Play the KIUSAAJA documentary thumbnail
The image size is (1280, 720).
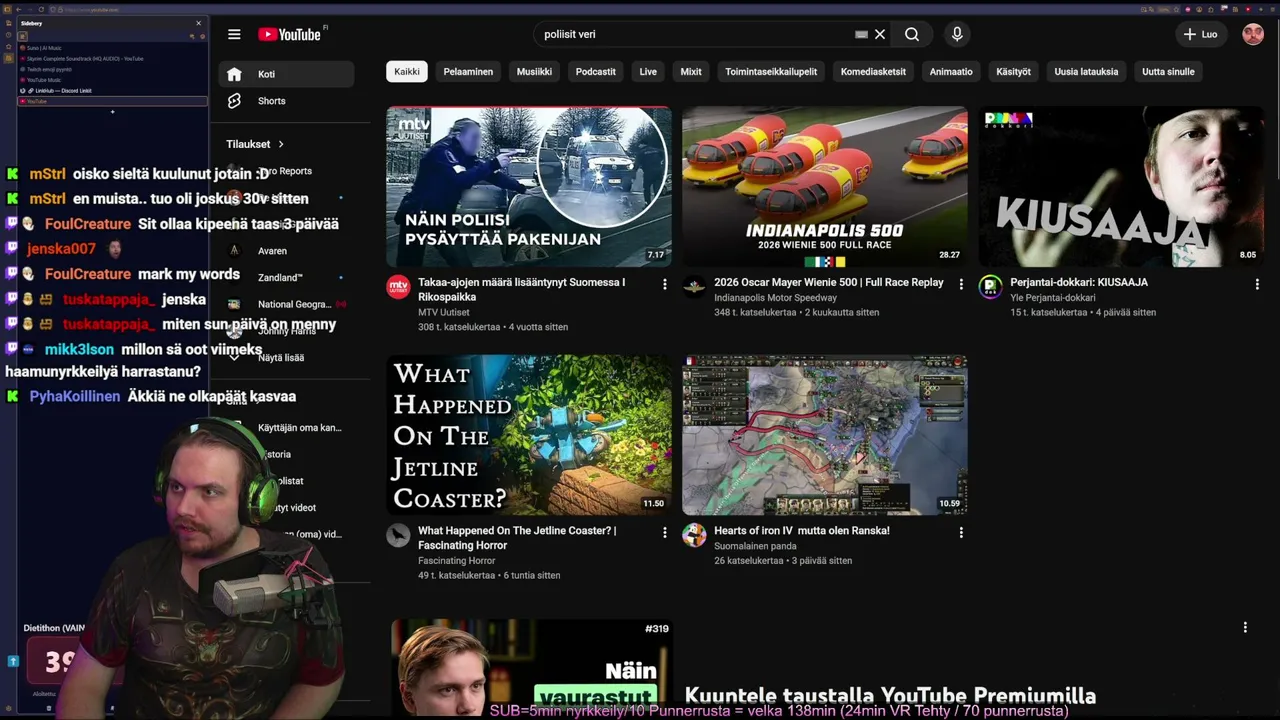pyautogui.click(x=1121, y=187)
